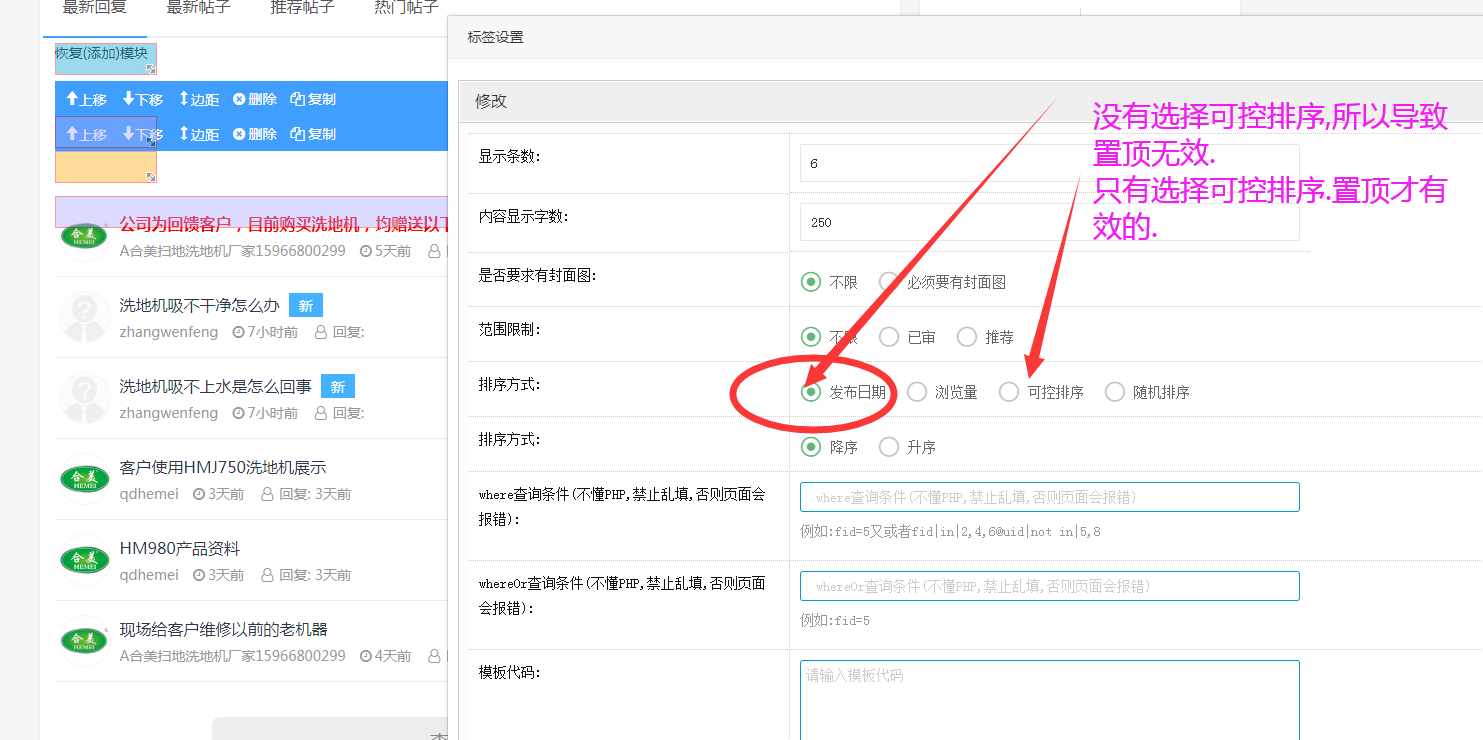
Task: Click the orange empty module block
Action: pyautogui.click(x=105, y=167)
